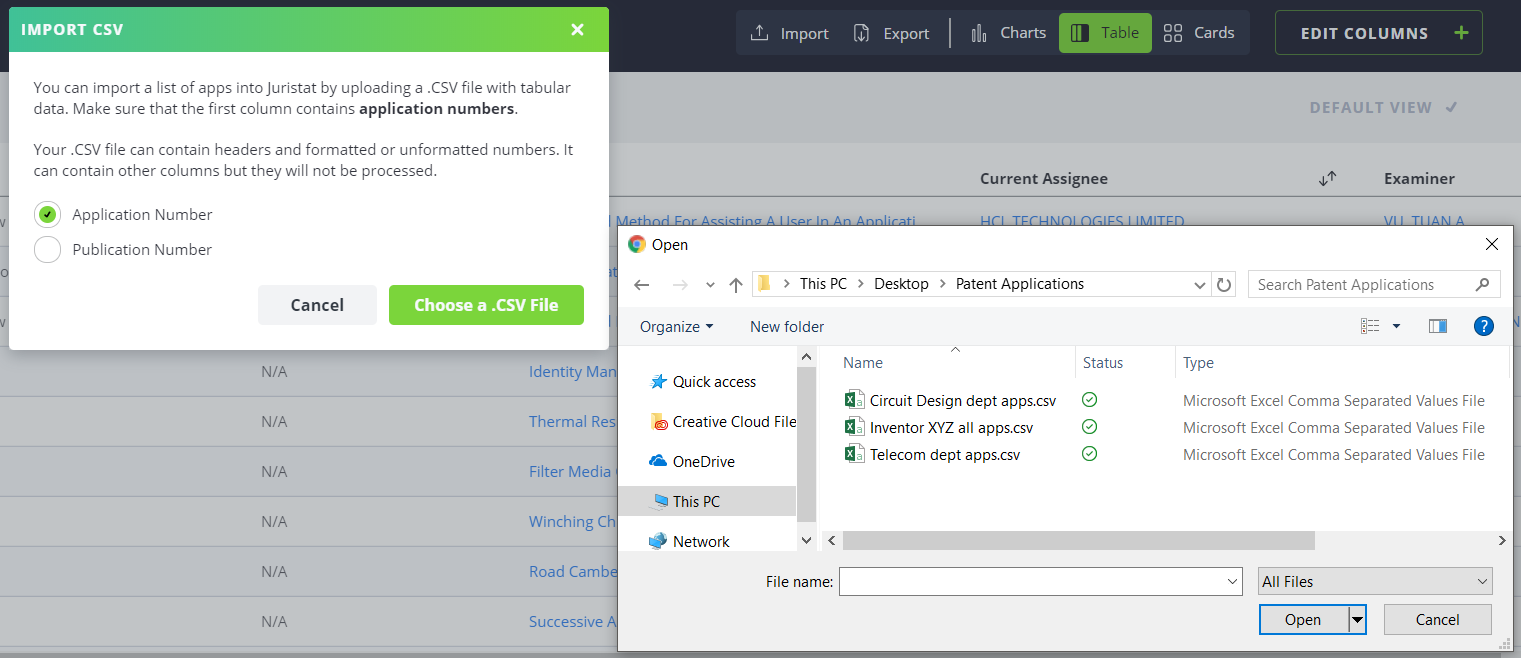The image size is (1521, 658).
Task: Open recent locations dropdown in file dialog
Action: [x=710, y=285]
